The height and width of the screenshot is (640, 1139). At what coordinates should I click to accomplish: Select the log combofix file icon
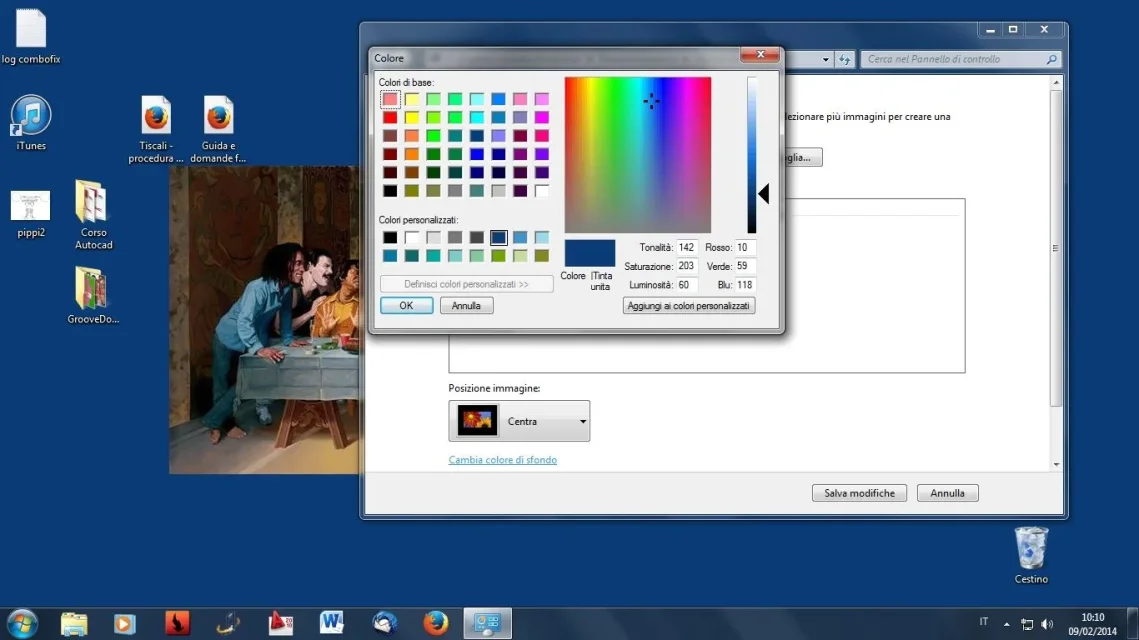pyautogui.click(x=31, y=36)
